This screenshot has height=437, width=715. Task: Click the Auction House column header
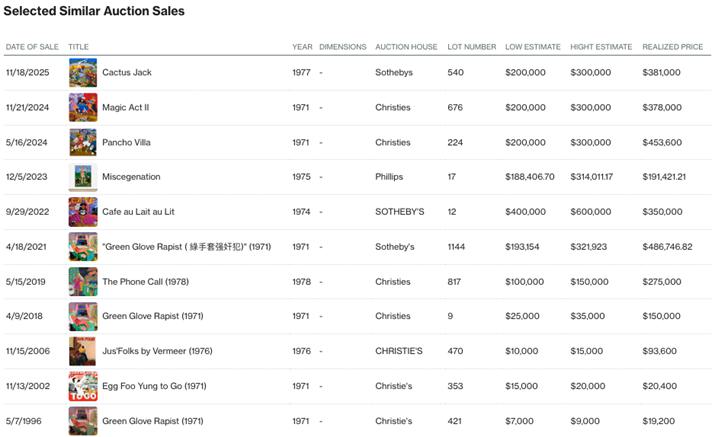406,47
